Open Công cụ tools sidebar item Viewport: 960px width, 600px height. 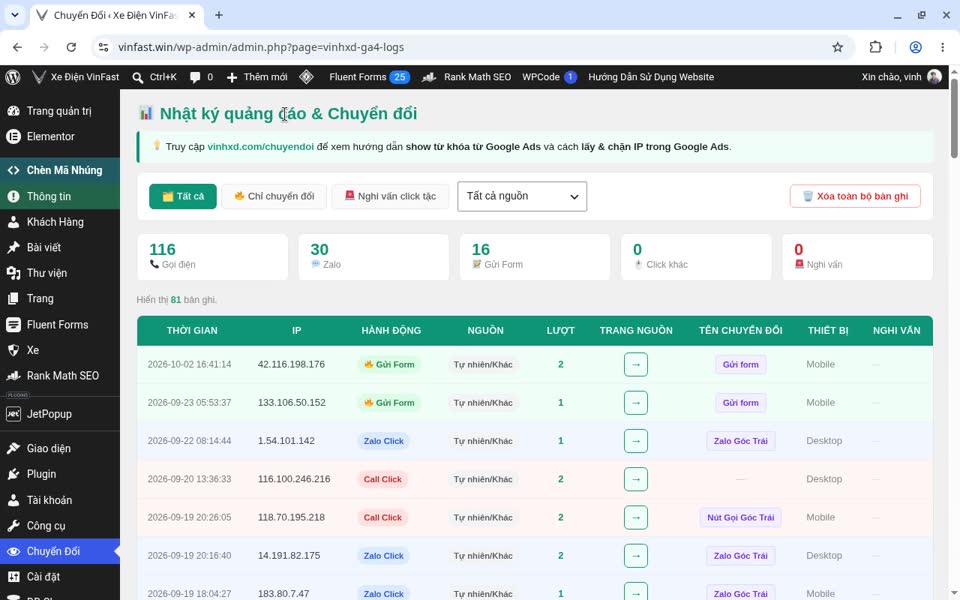60,526
